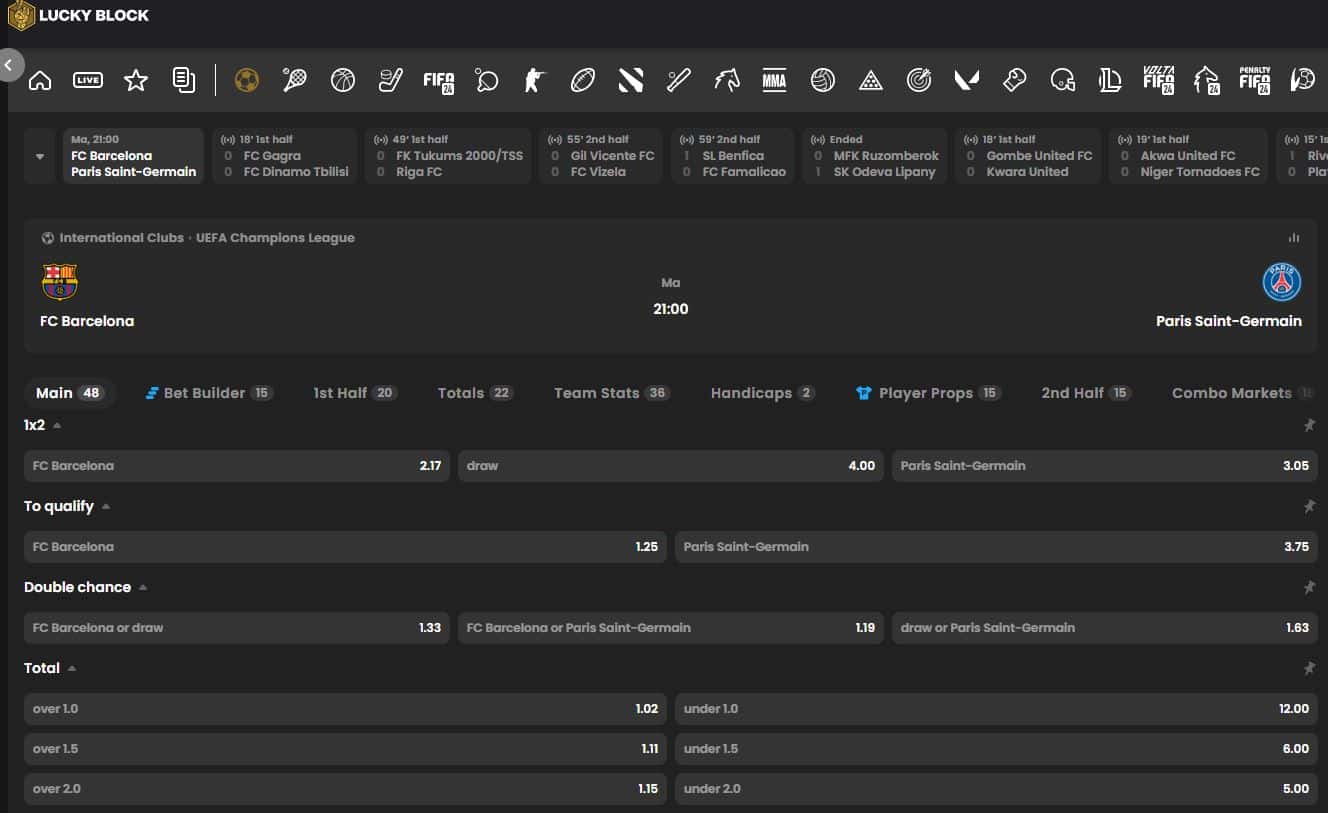Pin the Double chance market

[x=1309, y=587]
